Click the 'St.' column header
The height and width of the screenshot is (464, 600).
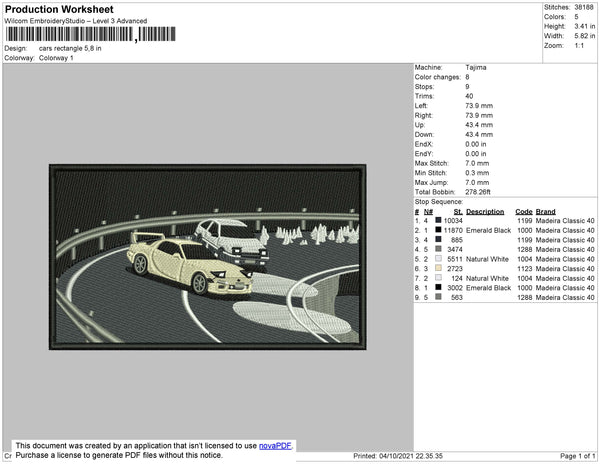pyautogui.click(x=458, y=212)
